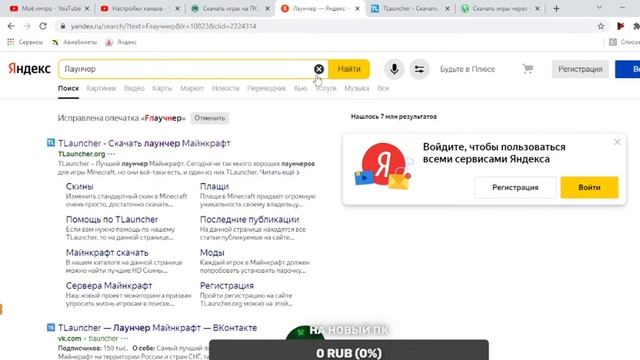Go forward with the browser forward arrow
Image resolution: width=640 pixels, height=360 pixels.
(27, 26)
